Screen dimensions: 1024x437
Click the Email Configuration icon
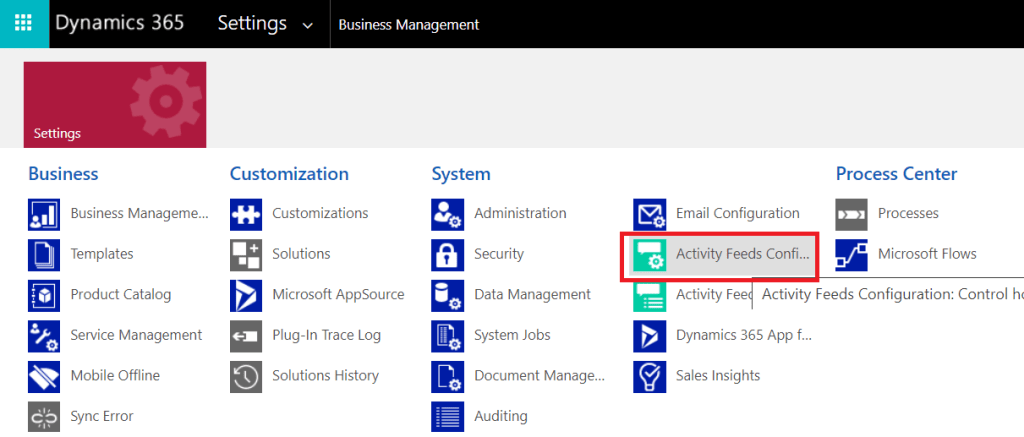pos(650,214)
